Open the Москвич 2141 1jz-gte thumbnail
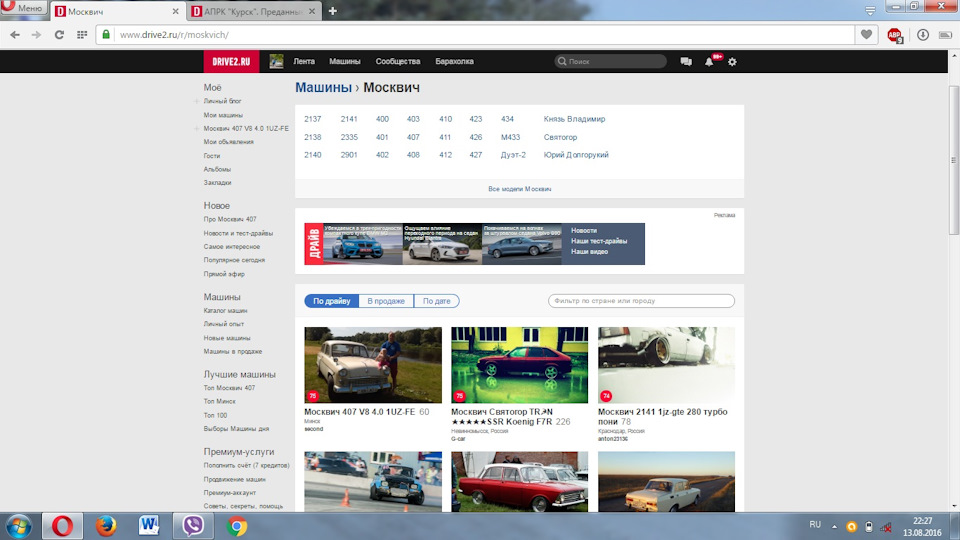Screen dimensions: 960x540 pos(666,365)
